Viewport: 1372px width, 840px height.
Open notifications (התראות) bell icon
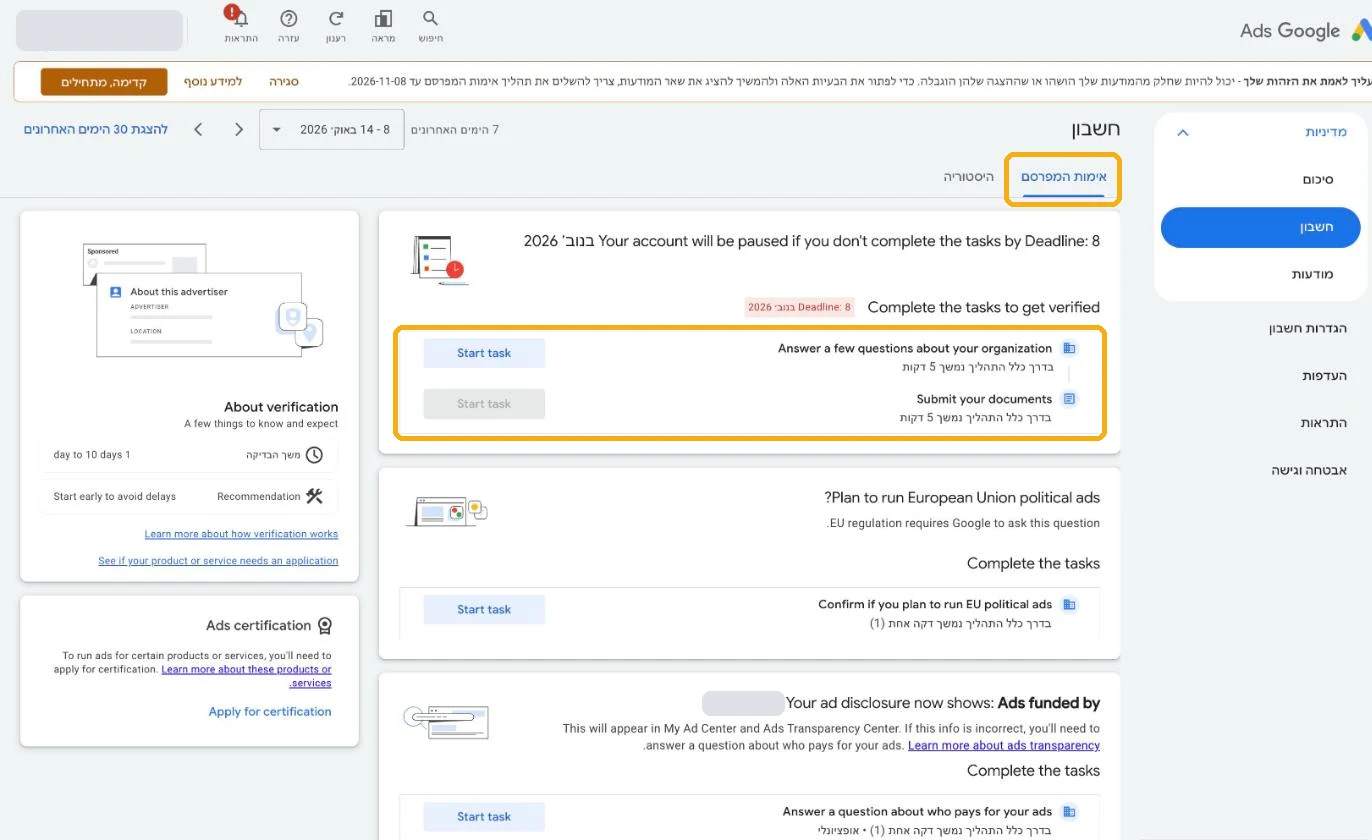240,19
